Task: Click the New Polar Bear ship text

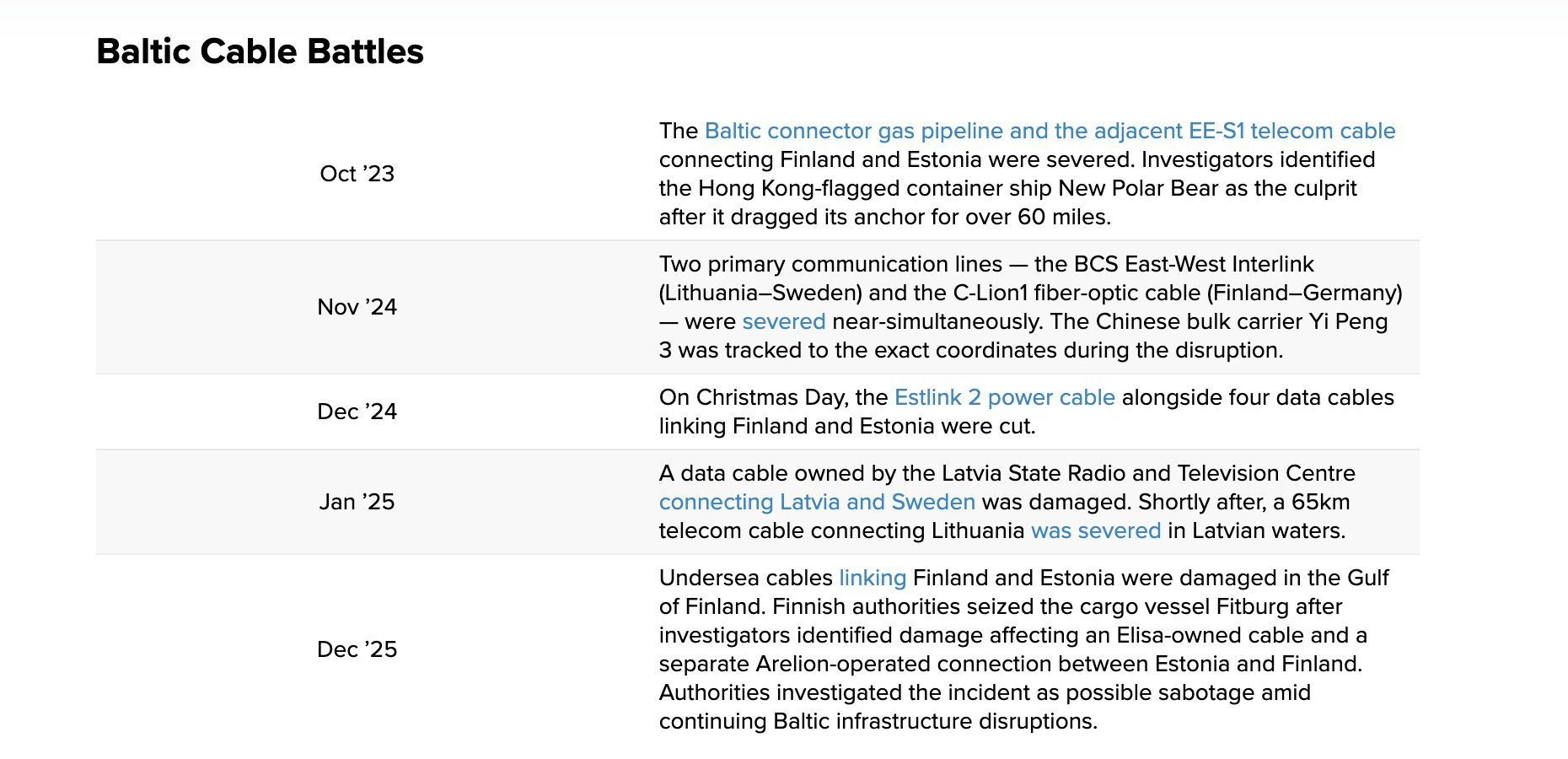Action: click(x=1138, y=188)
